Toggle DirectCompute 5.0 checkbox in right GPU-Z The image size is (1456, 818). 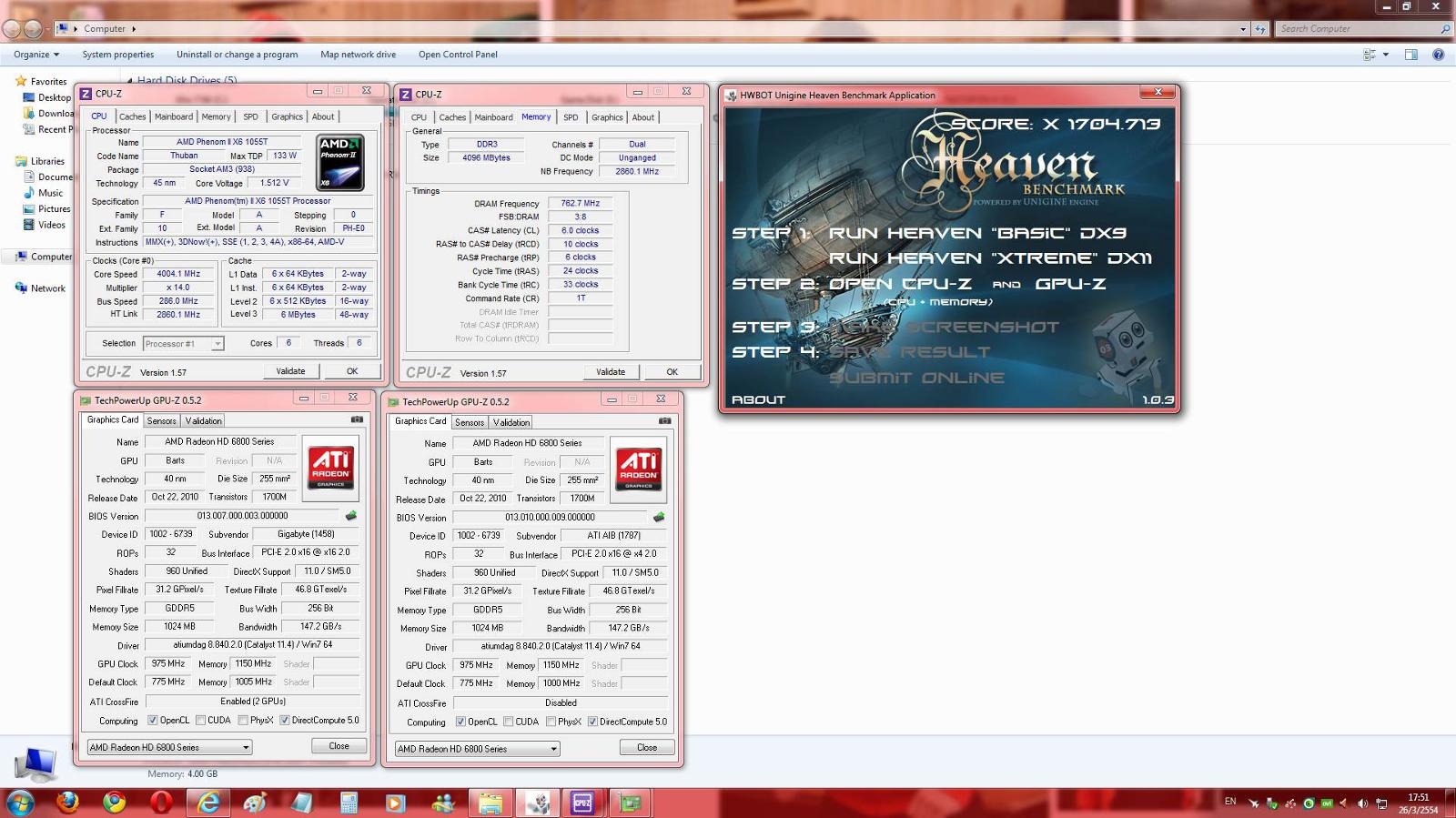point(592,722)
